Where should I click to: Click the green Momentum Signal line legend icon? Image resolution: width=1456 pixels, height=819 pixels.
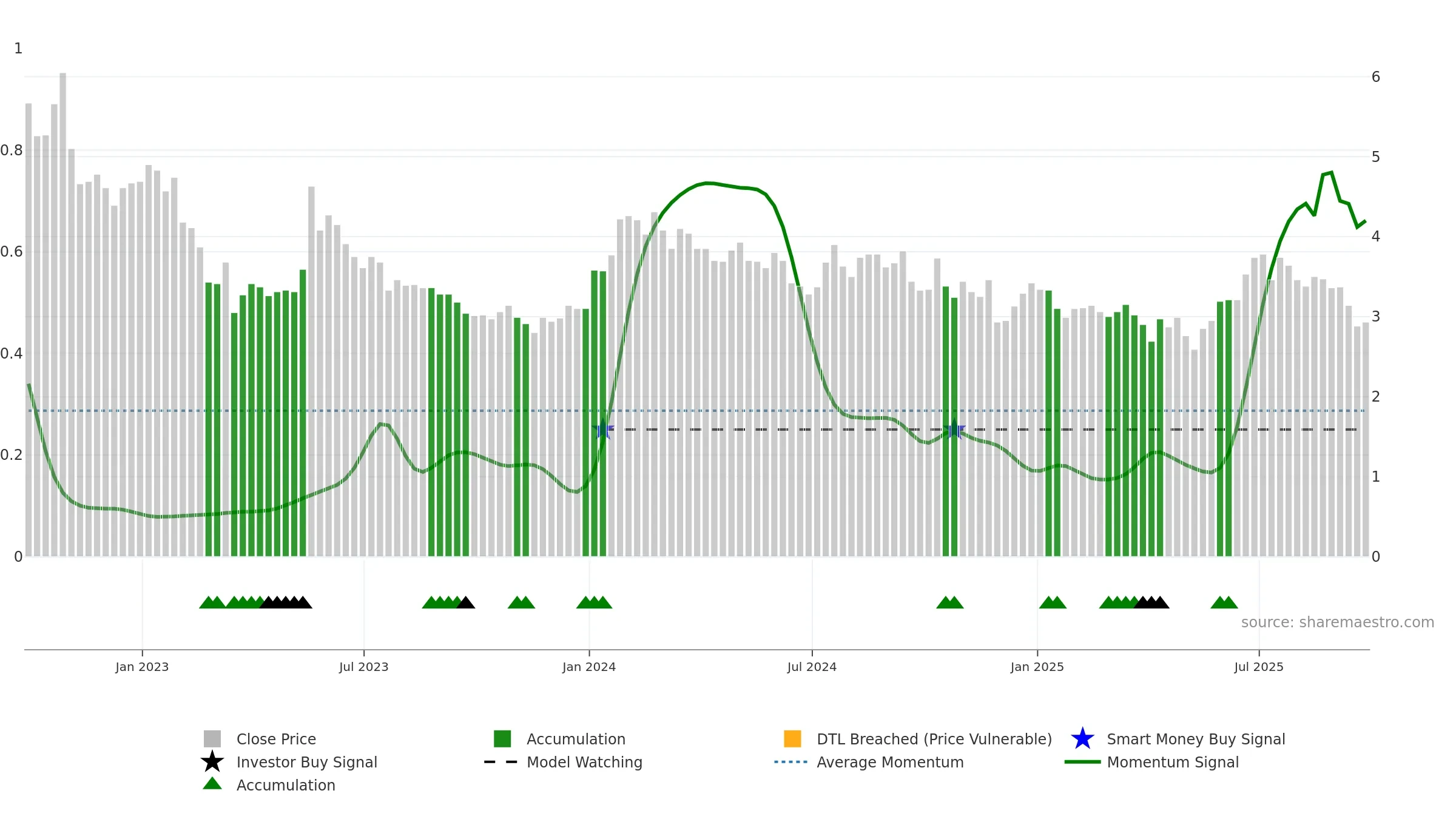coord(1082,762)
